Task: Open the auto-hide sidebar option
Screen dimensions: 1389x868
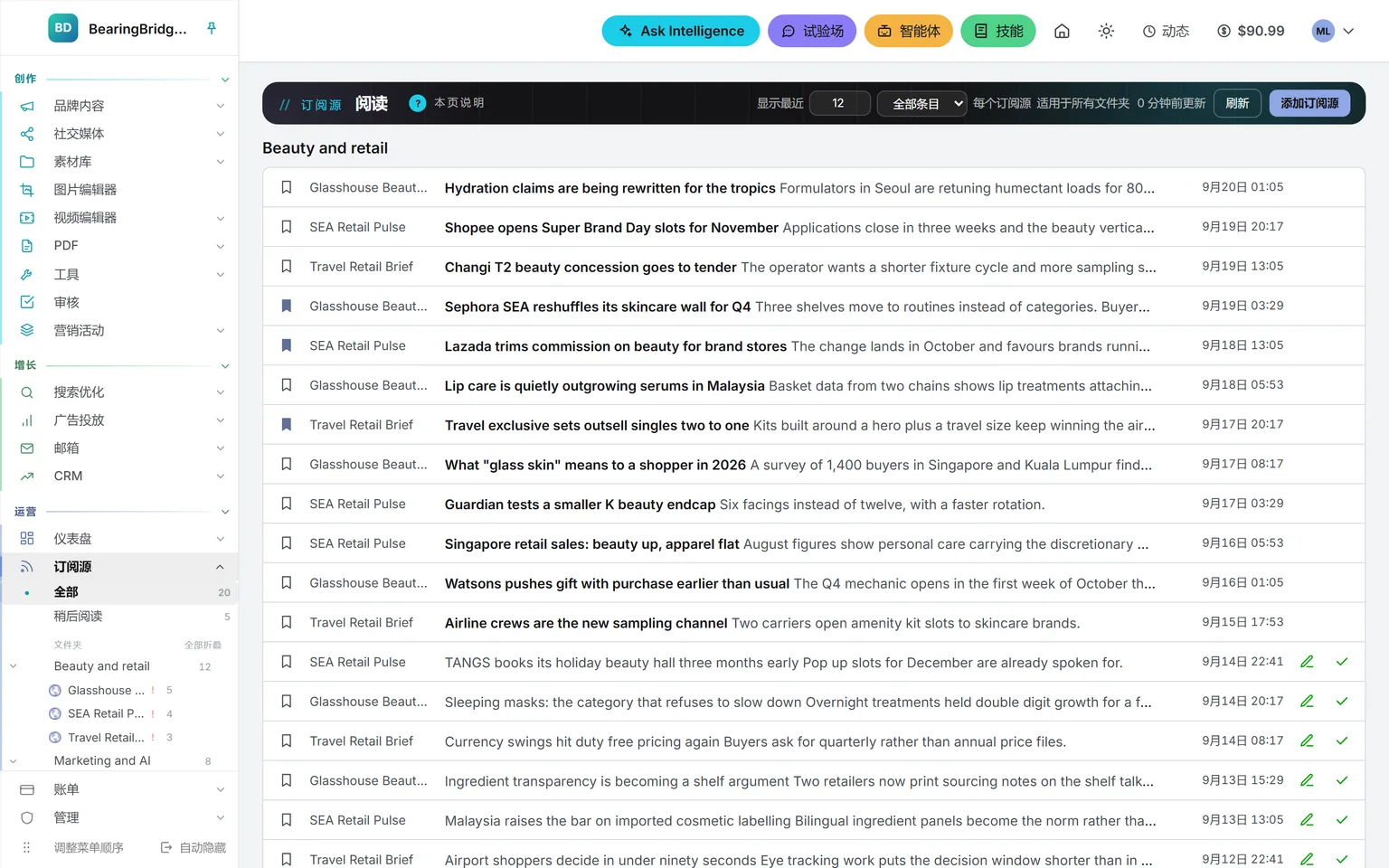Action: tap(194, 848)
